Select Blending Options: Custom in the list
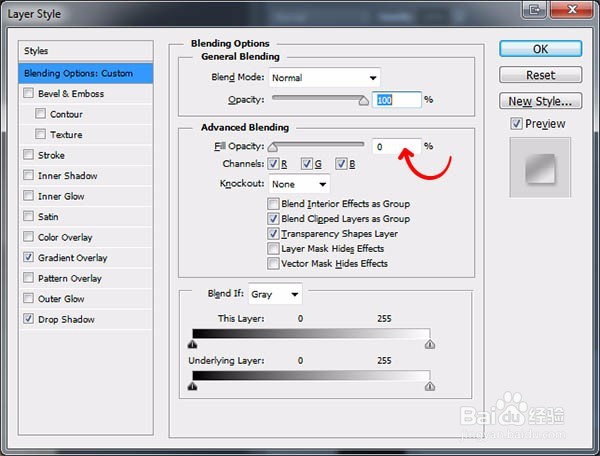The height and width of the screenshot is (456, 600). tap(86, 73)
